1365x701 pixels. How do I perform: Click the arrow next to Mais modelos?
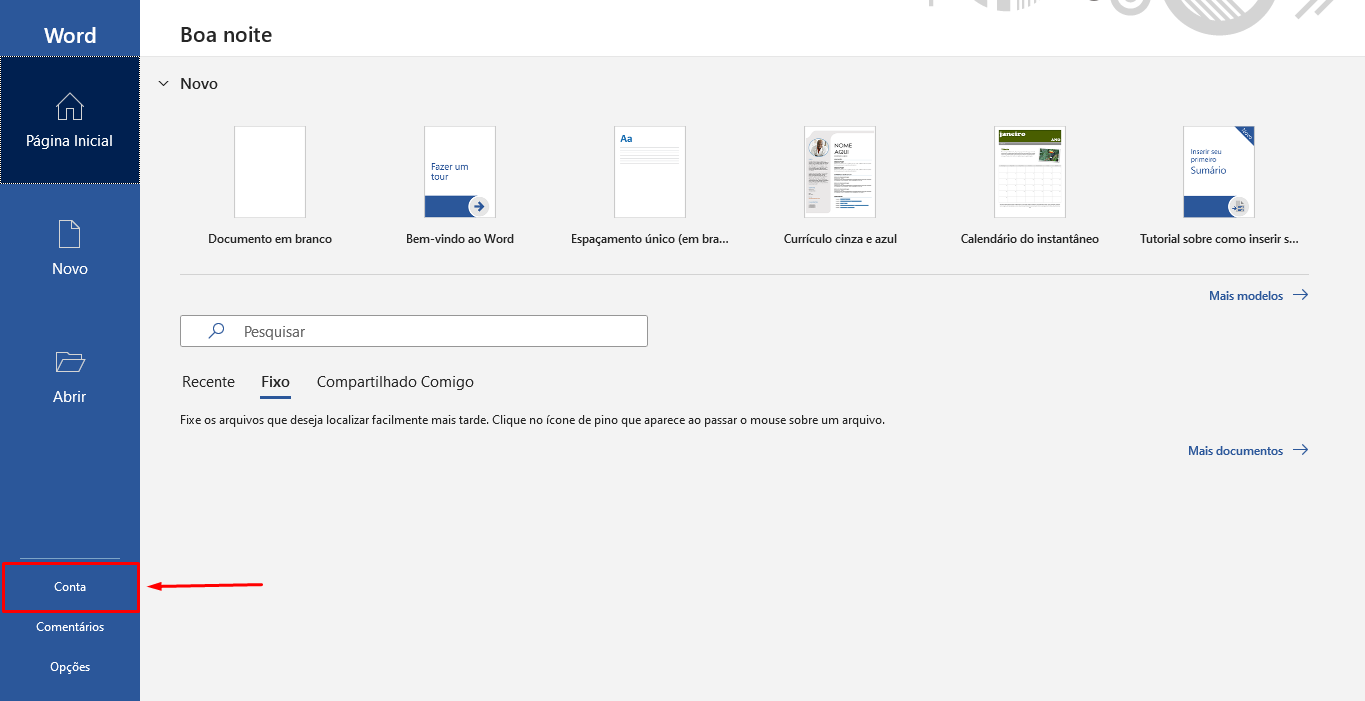pyautogui.click(x=1300, y=295)
